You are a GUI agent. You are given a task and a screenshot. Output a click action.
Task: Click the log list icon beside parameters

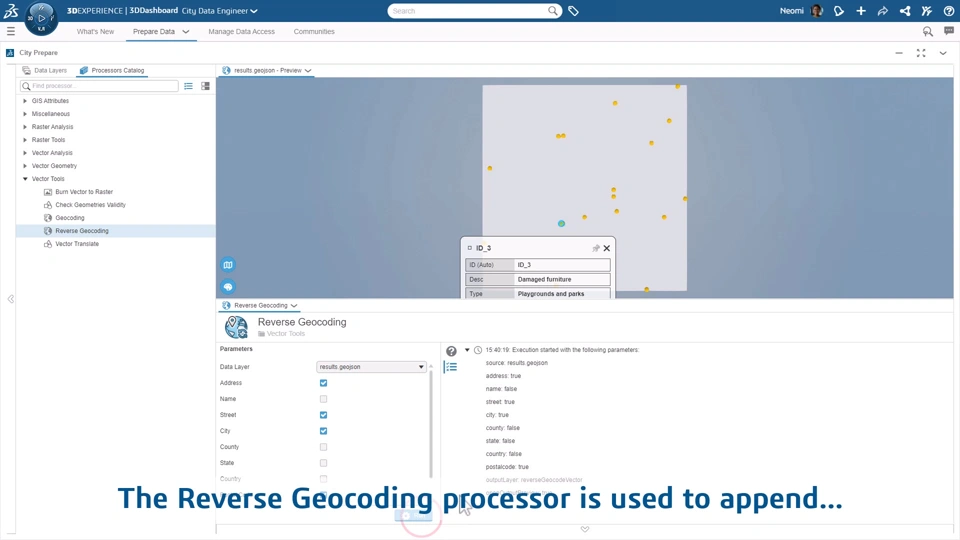coord(451,367)
